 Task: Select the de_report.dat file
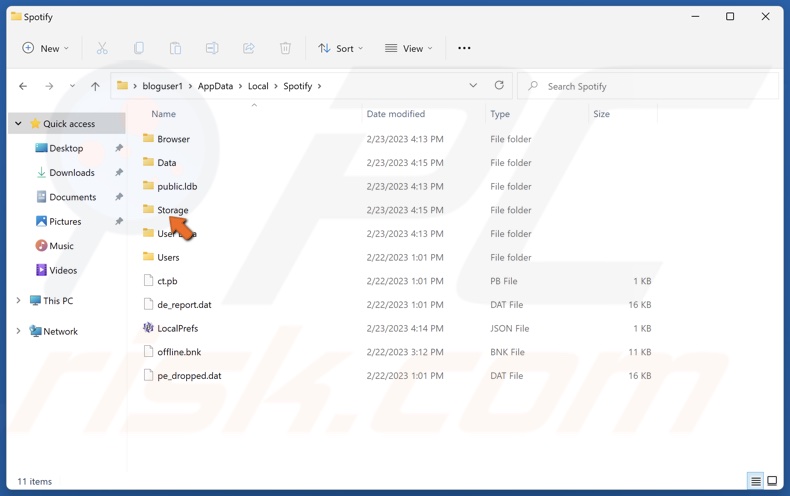(x=184, y=305)
